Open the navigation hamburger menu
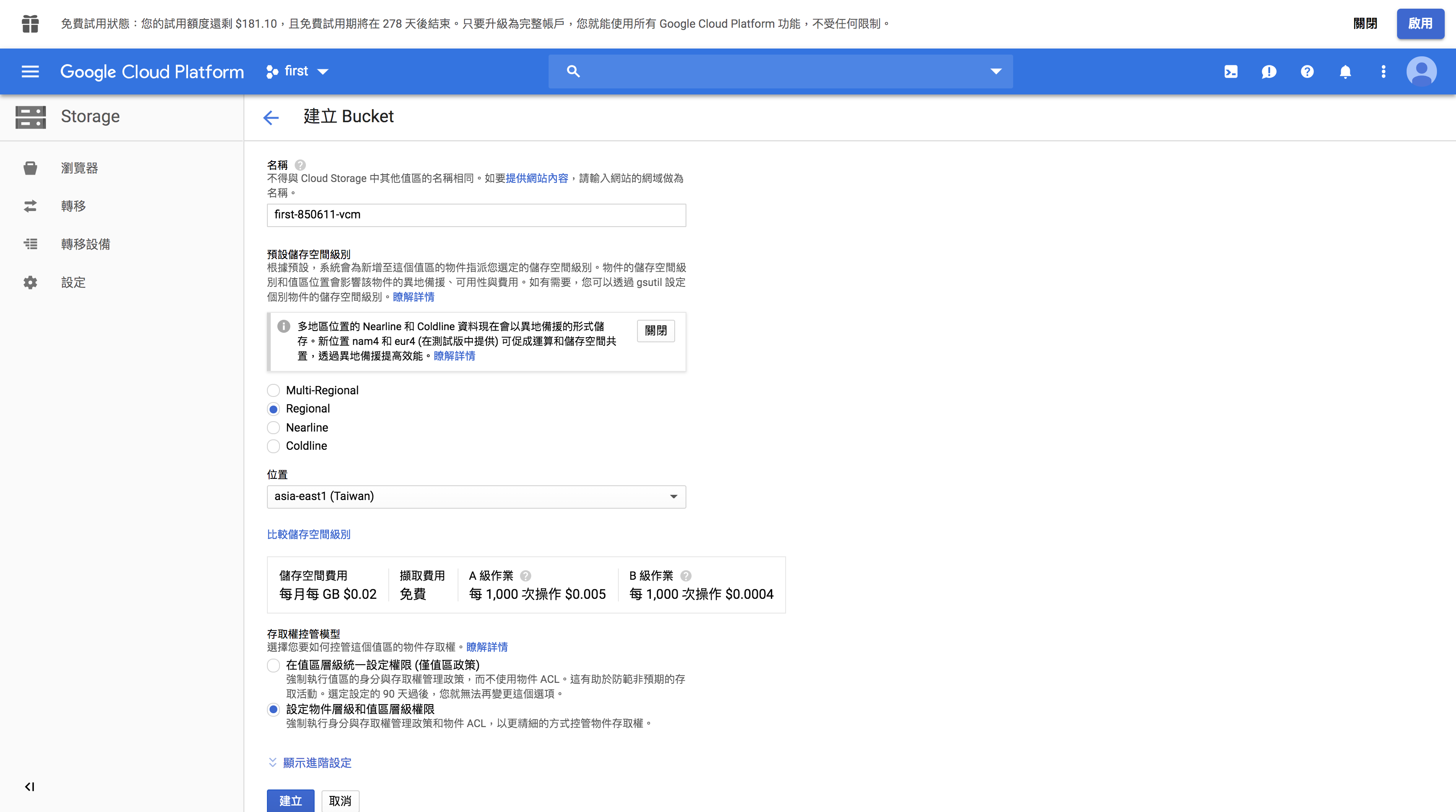The width and height of the screenshot is (1456, 812). tap(30, 71)
